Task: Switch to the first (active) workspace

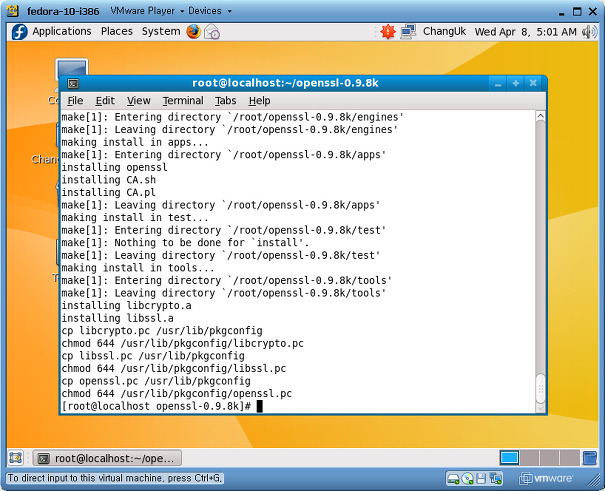Action: tap(509, 458)
